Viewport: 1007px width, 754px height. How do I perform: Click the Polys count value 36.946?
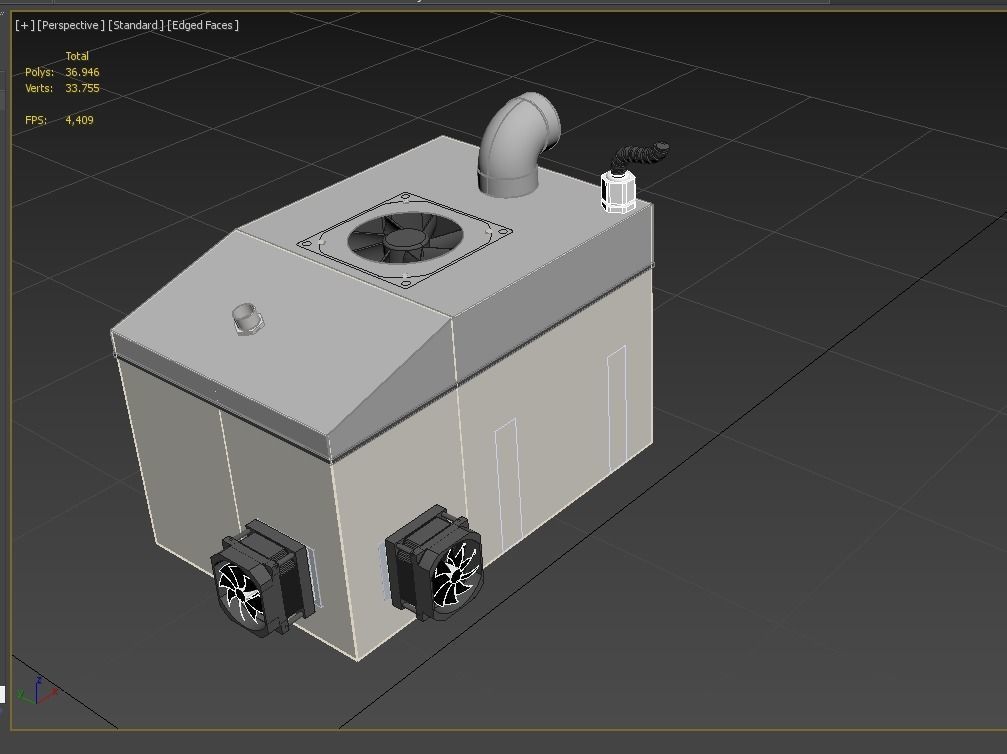[82, 72]
